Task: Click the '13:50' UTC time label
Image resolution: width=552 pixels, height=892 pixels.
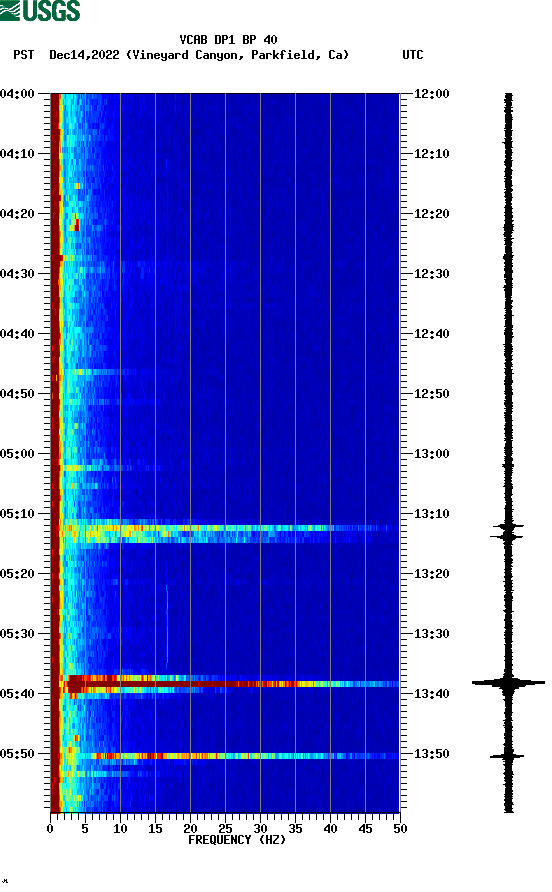Action: point(431,754)
